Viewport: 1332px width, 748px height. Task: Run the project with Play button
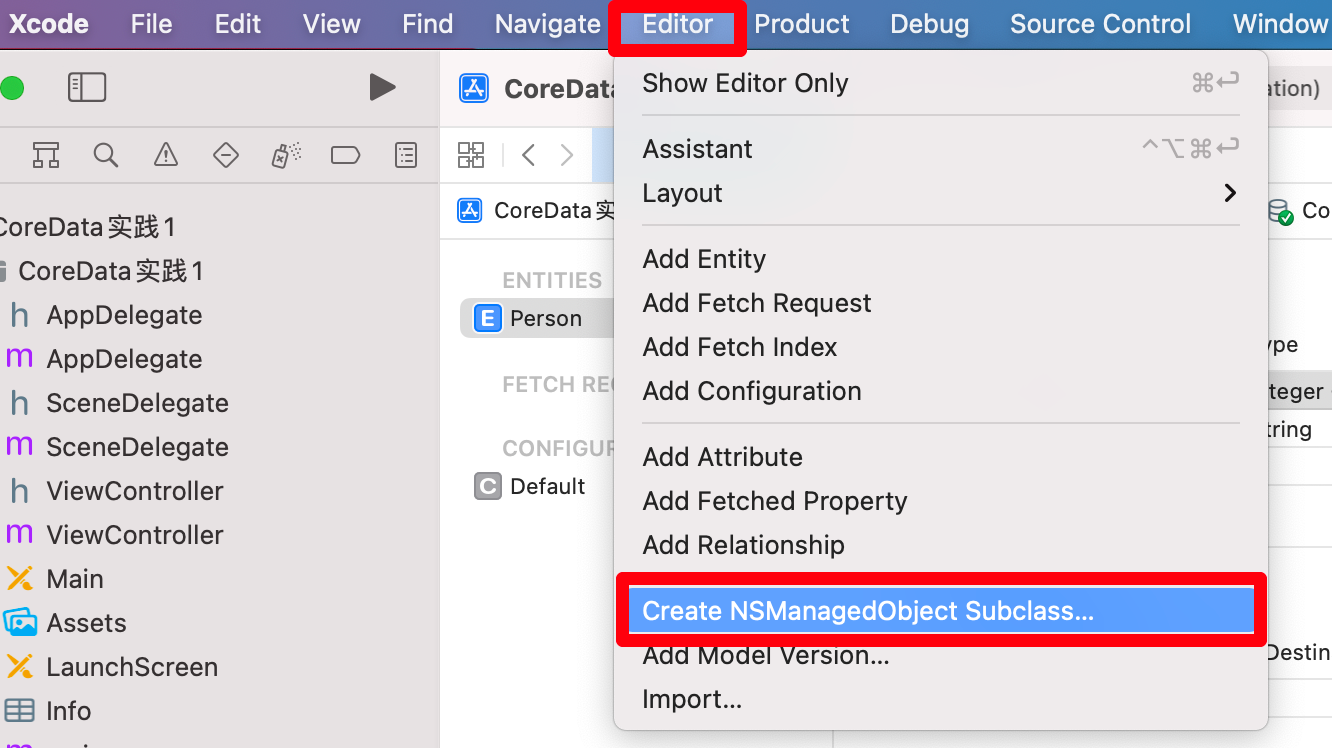[382, 88]
